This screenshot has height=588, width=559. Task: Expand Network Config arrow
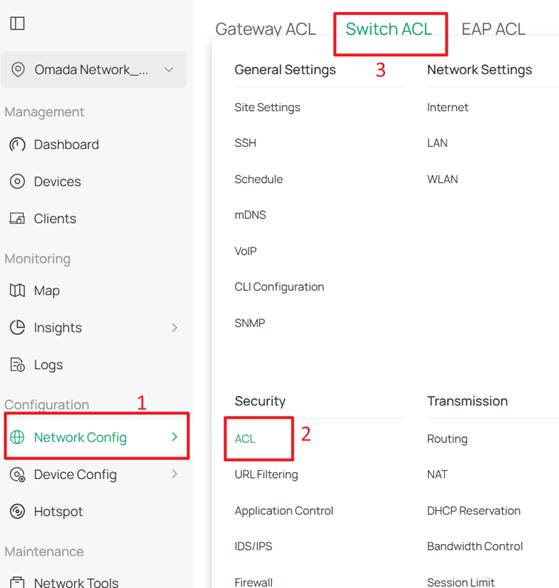click(174, 436)
